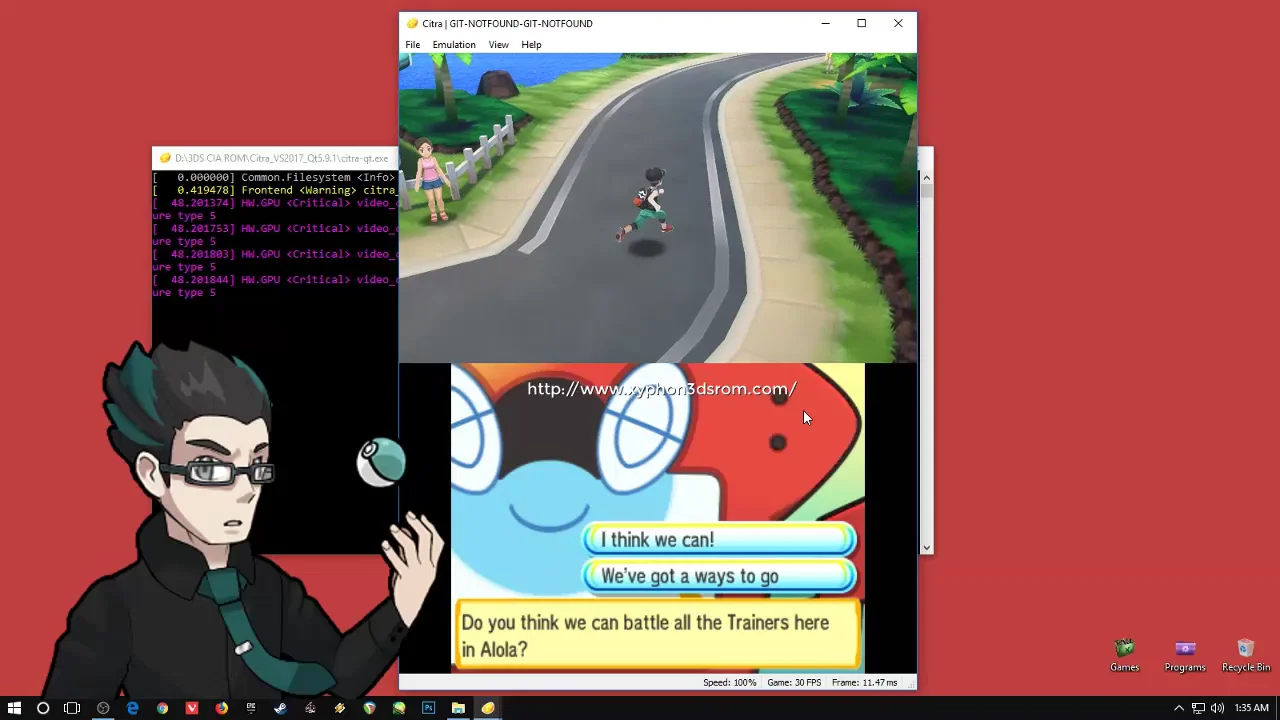The image size is (1280, 720).
Task: Open the 1:35 AM clock calendar
Action: pyautogui.click(x=1251, y=708)
